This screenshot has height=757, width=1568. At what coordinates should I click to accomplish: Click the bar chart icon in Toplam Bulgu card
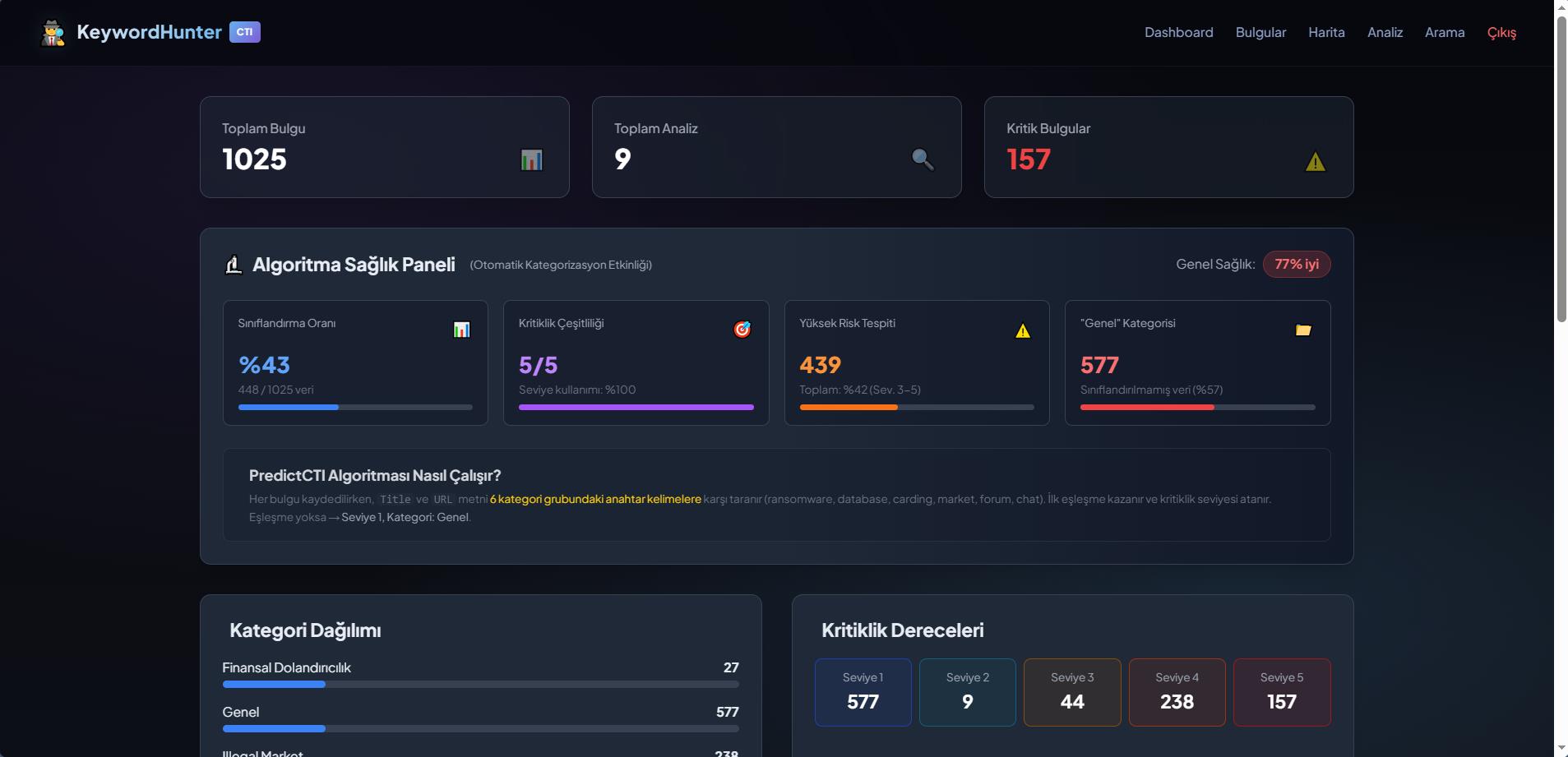pyautogui.click(x=532, y=159)
